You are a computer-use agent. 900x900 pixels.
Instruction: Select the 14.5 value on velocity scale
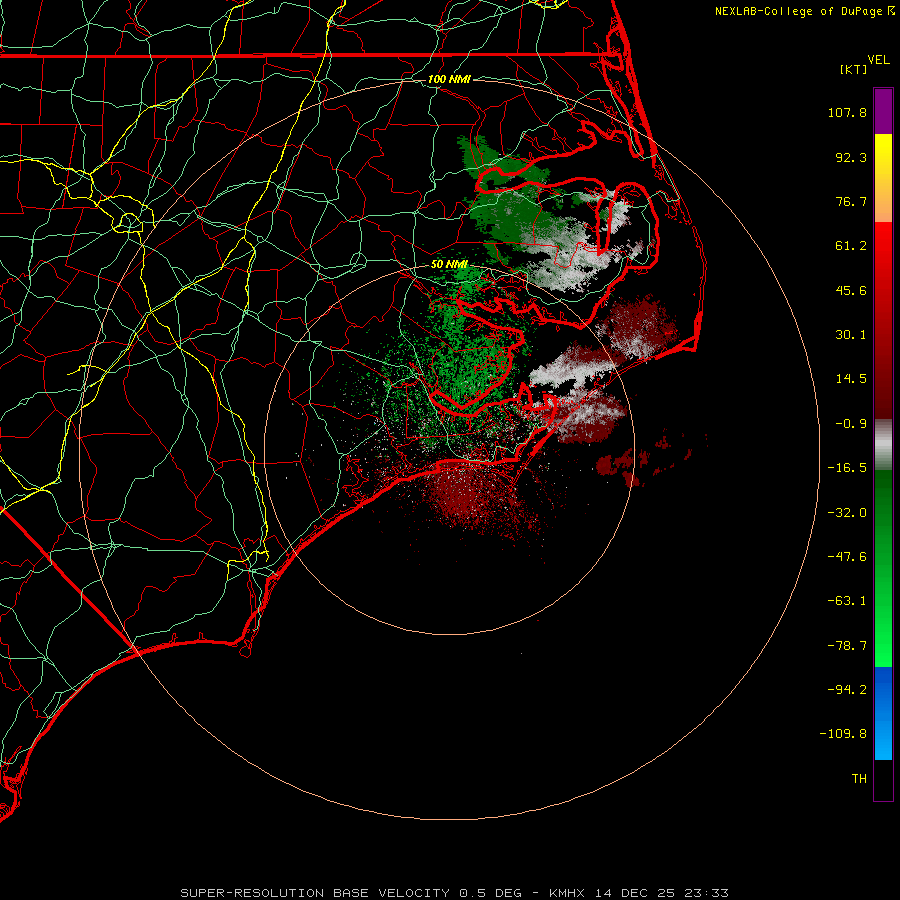851,379
